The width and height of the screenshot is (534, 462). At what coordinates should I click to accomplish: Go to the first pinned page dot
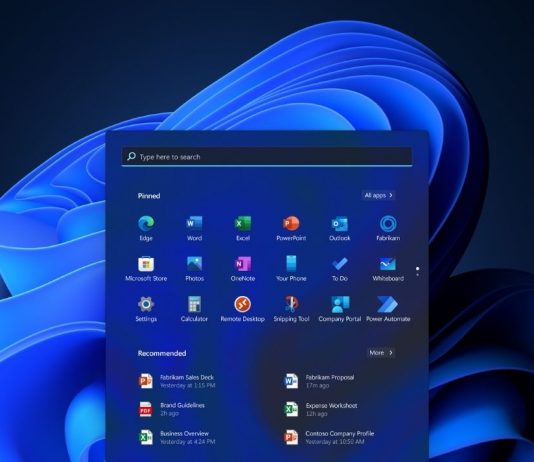[x=418, y=269]
